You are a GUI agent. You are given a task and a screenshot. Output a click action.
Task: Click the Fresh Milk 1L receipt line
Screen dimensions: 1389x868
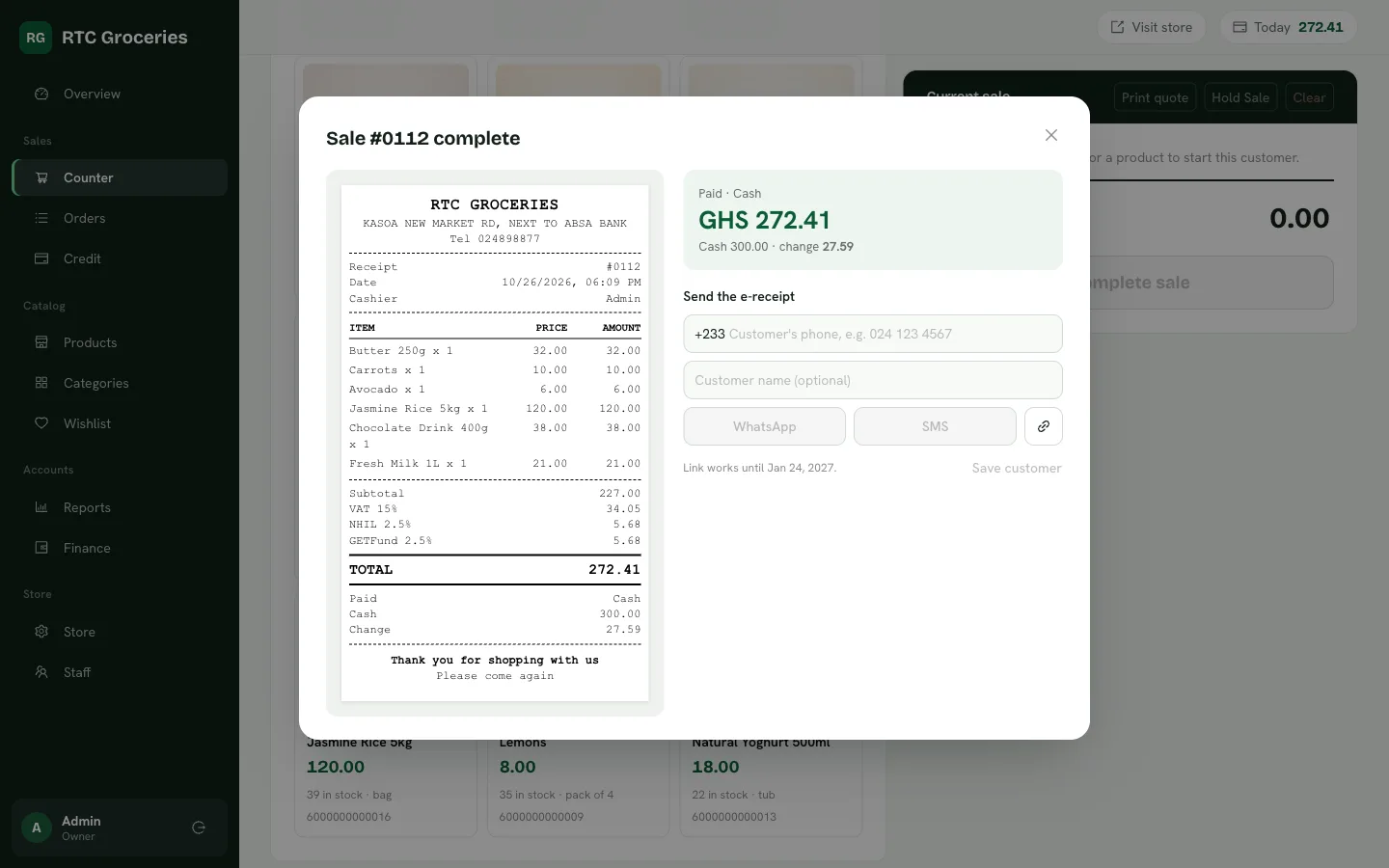(495, 464)
